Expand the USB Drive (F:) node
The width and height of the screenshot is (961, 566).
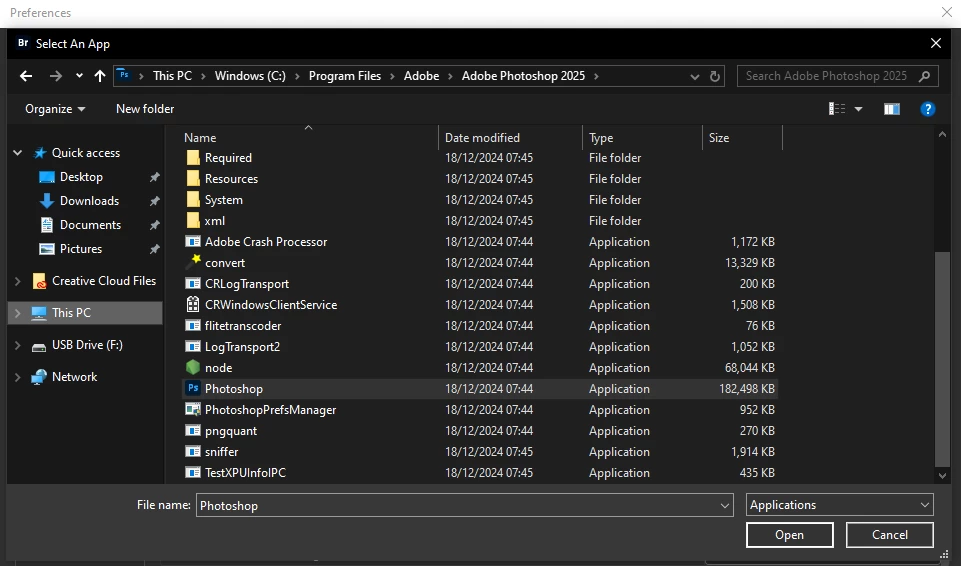(x=18, y=345)
